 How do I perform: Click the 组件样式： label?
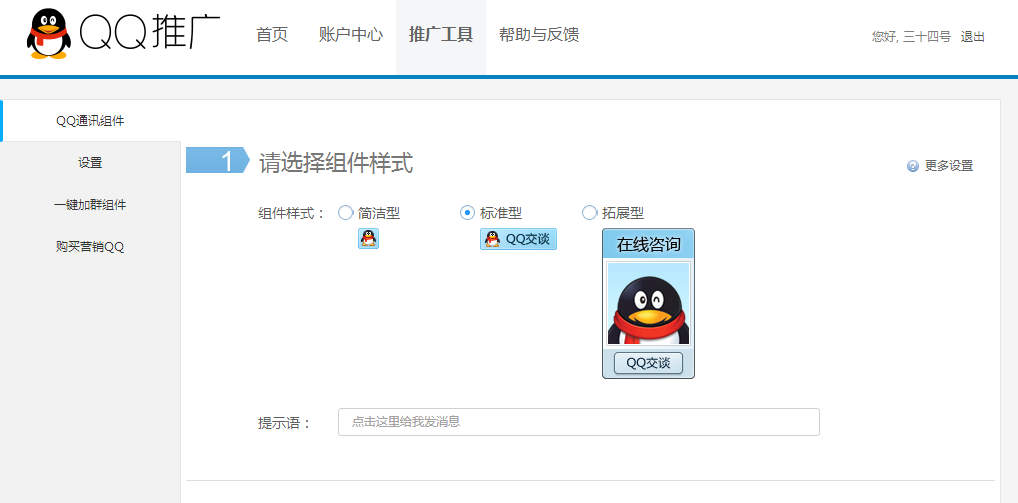click(292, 213)
